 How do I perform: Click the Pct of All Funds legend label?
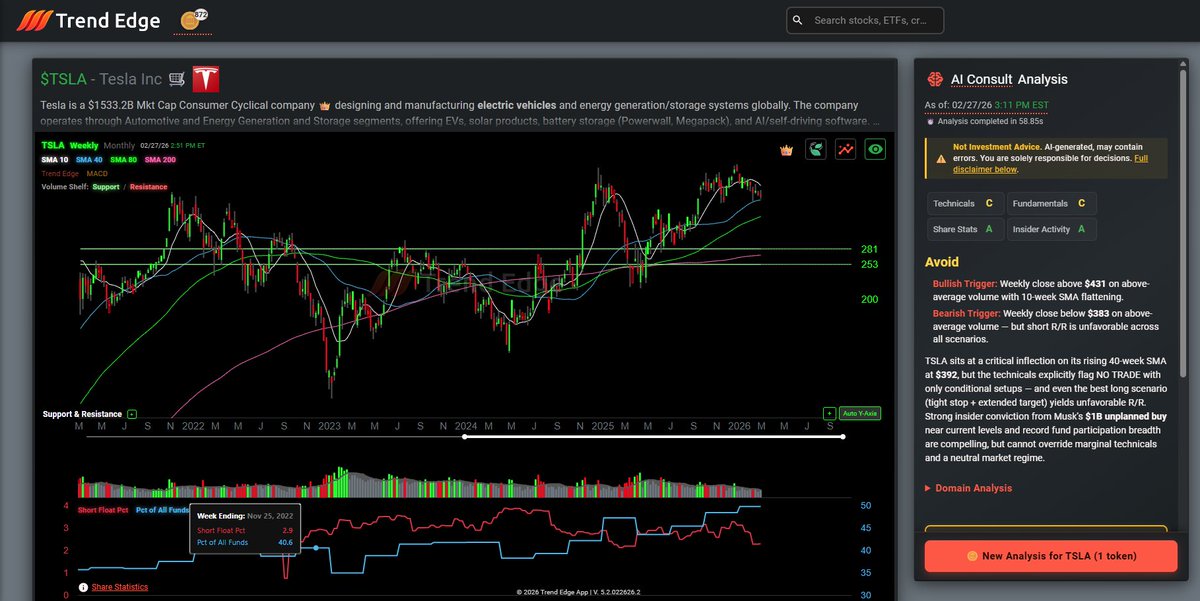click(x=162, y=510)
